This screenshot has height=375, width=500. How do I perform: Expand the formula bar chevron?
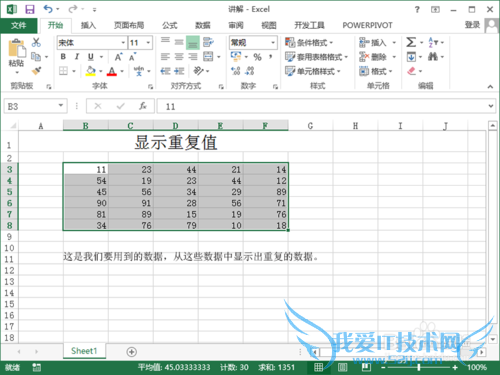[491, 106]
